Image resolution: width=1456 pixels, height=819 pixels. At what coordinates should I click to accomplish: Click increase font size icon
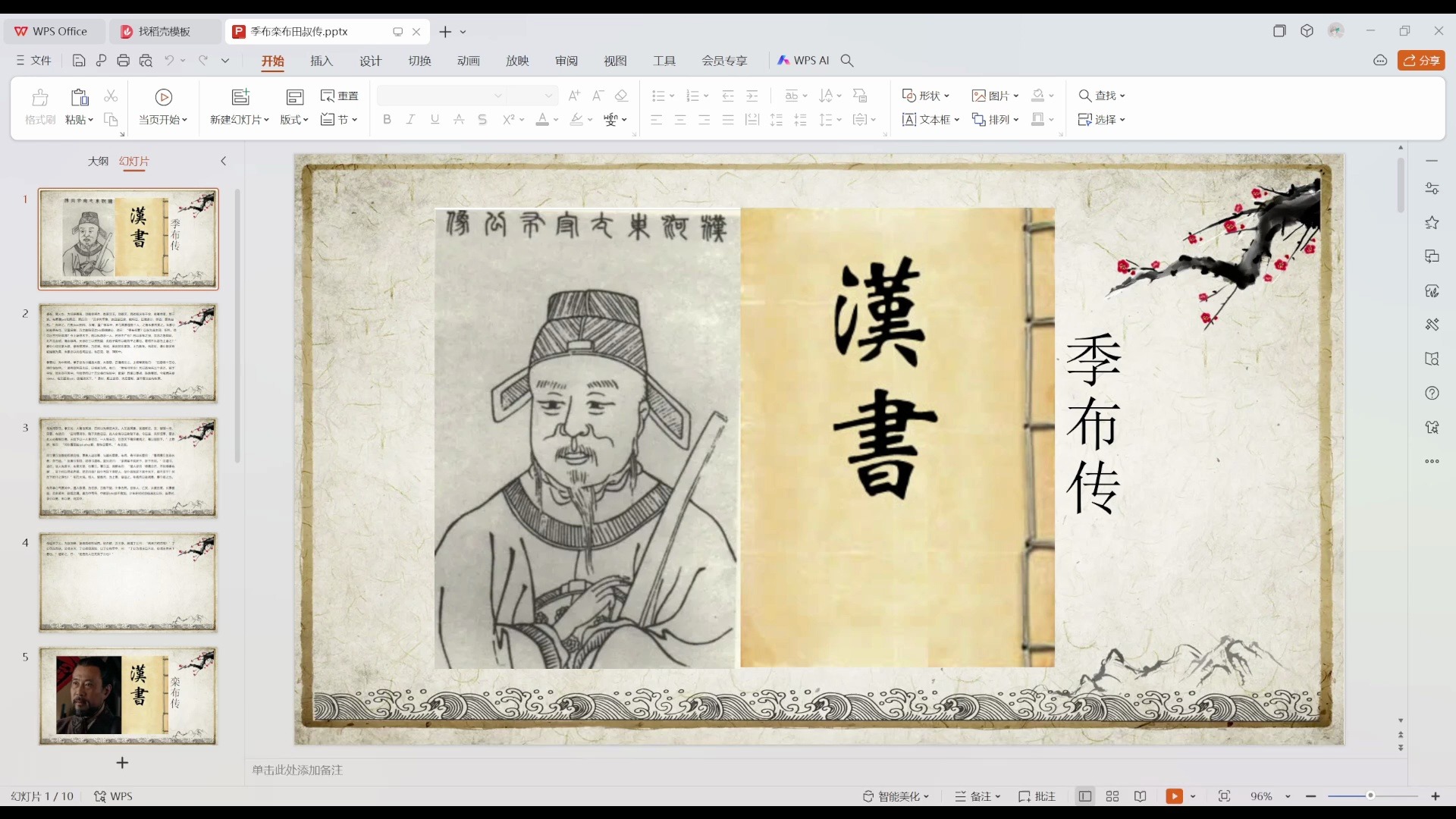pos(574,96)
